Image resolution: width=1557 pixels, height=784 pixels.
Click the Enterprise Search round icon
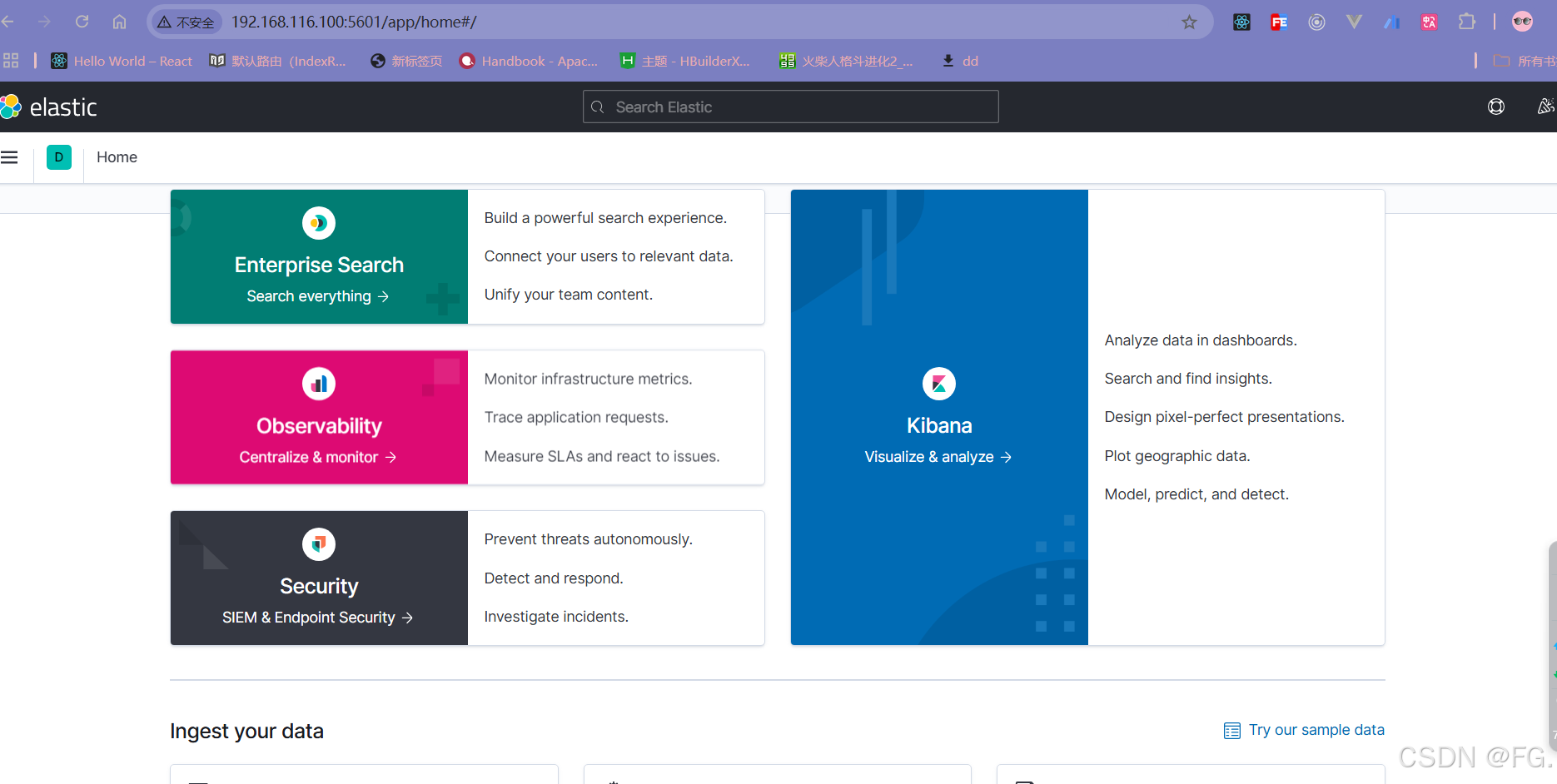click(x=319, y=223)
